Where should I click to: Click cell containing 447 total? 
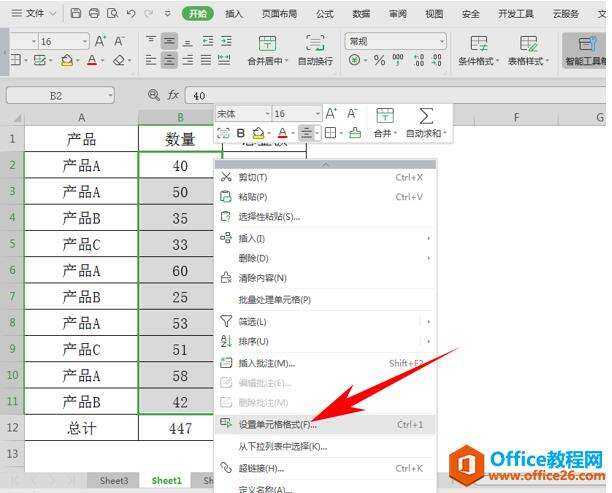point(180,428)
